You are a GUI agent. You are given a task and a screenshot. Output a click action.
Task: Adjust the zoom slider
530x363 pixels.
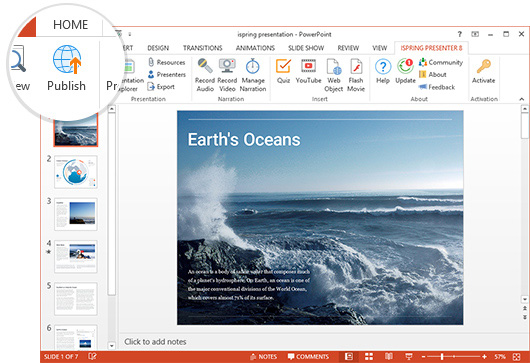pos(442,357)
